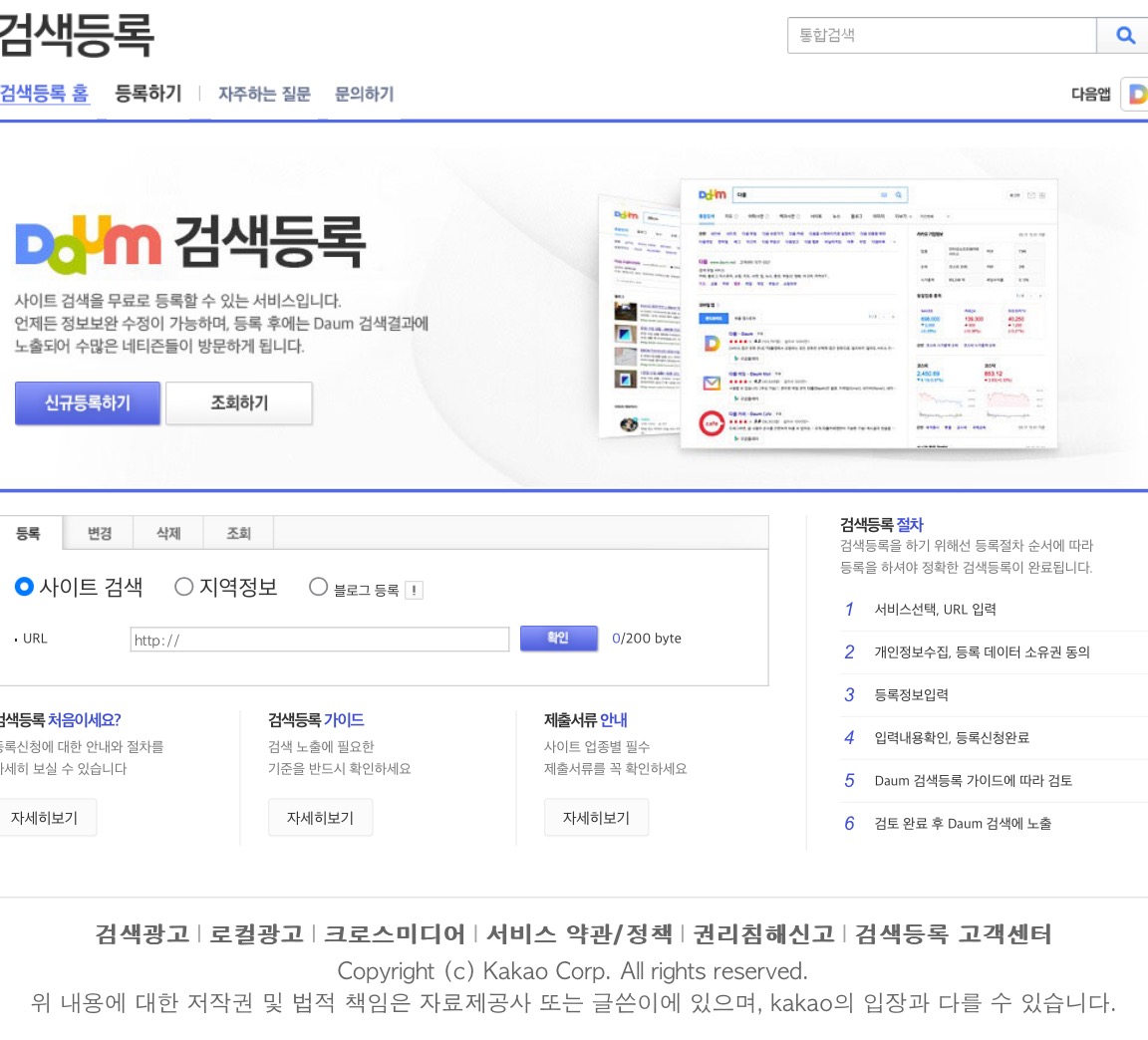1148x1040 pixels.
Task: Open the 크로스미디어 footer link
Action: (x=394, y=933)
